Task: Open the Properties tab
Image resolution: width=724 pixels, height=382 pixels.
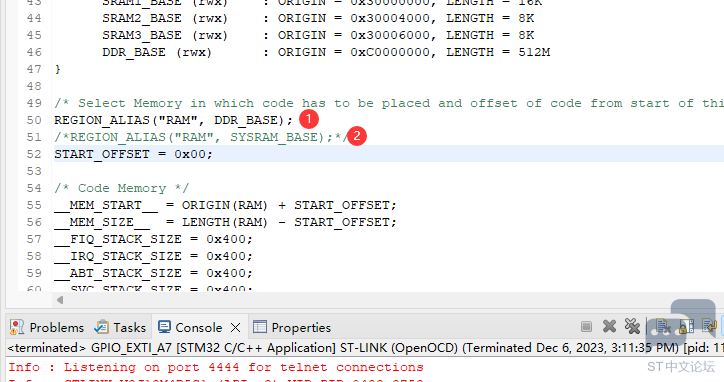Action: click(292, 327)
